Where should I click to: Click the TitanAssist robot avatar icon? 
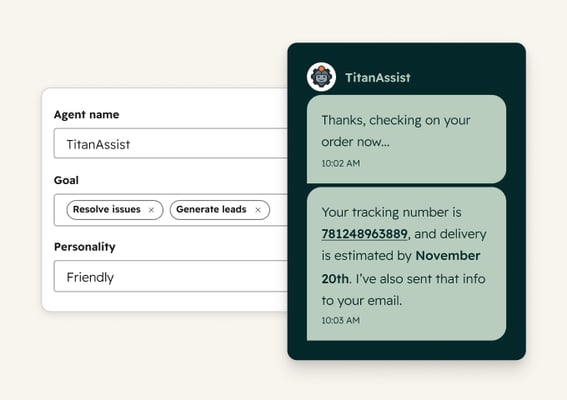321,77
